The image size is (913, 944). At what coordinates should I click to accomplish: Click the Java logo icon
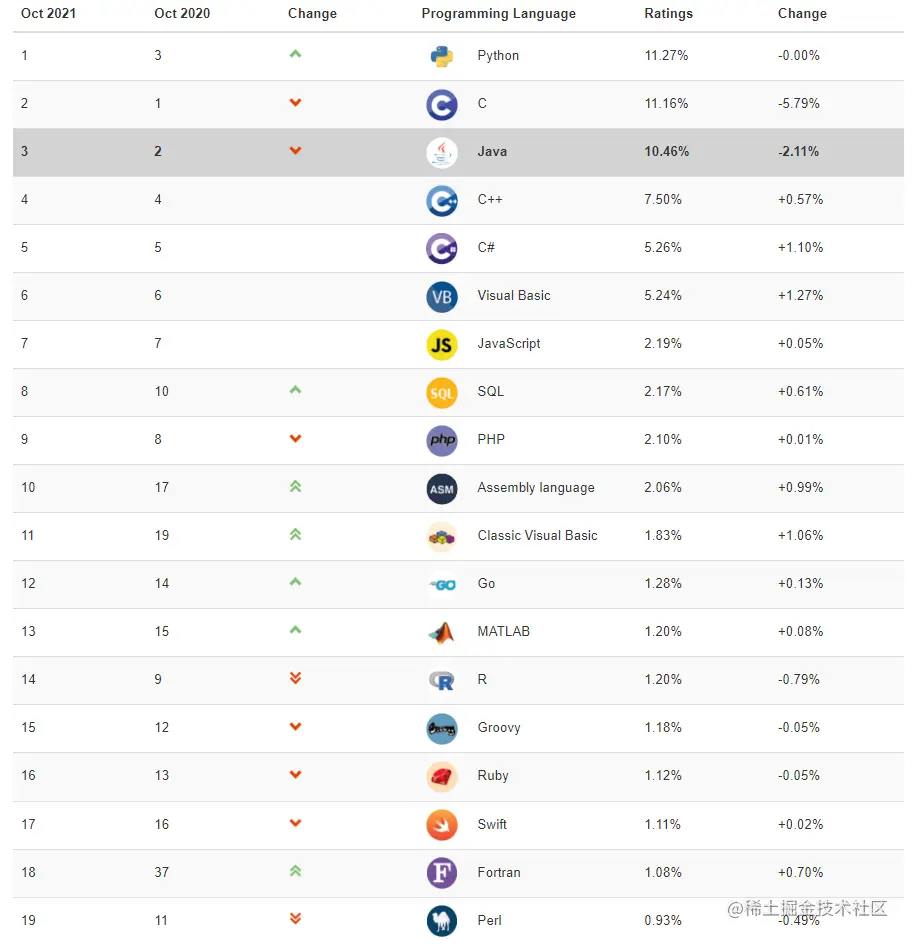coord(442,152)
